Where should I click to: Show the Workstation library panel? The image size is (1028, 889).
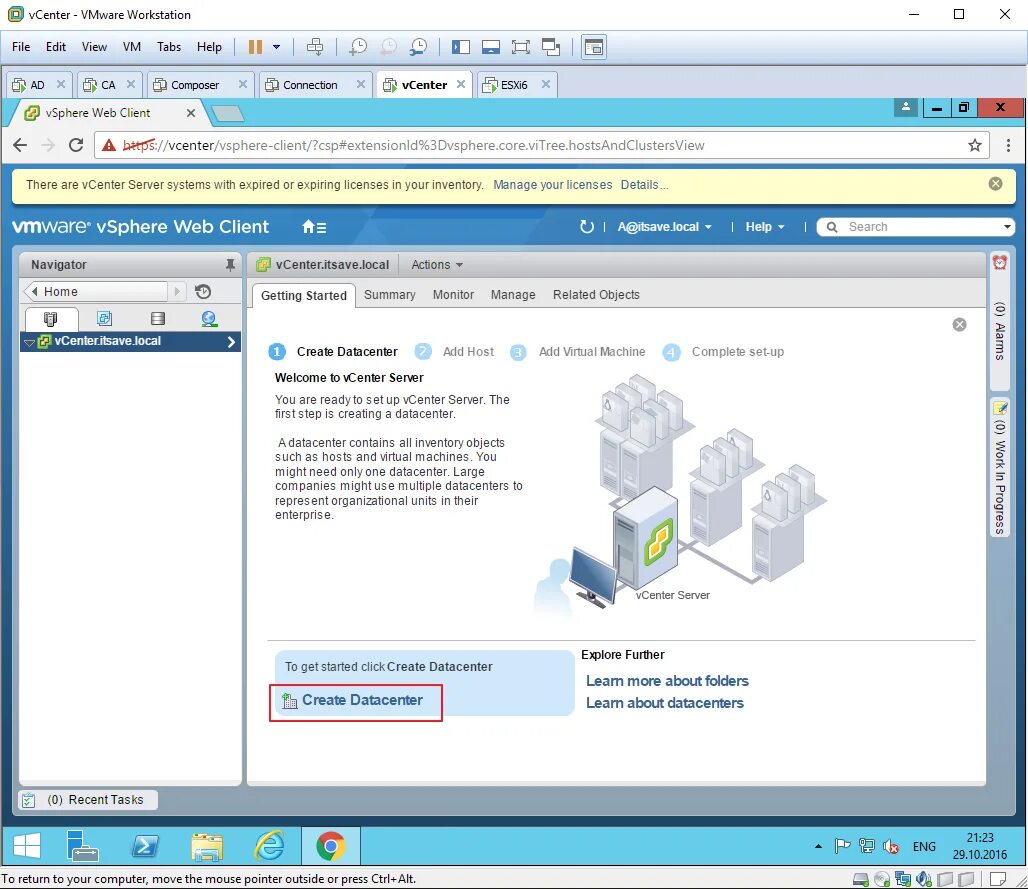tap(461, 47)
